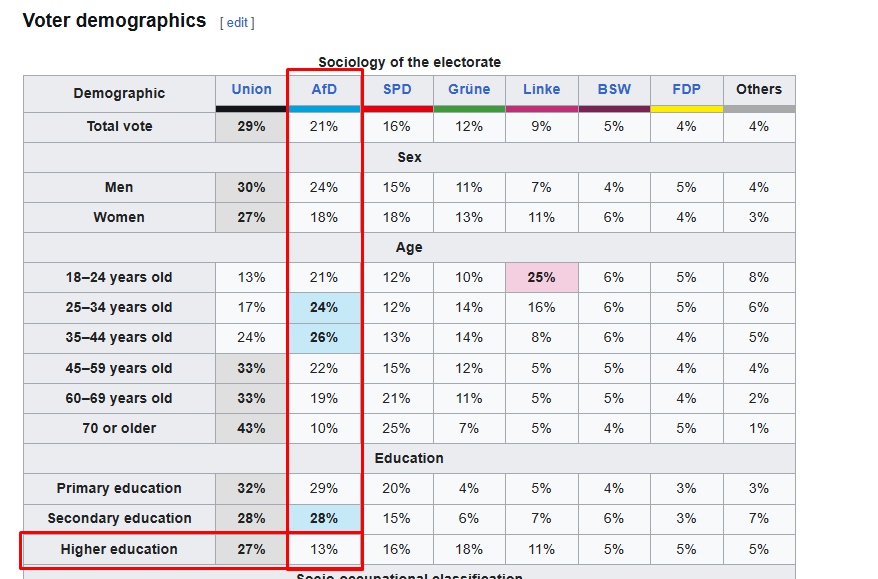The height and width of the screenshot is (579, 878).
Task: Click the Higher education row header
Action: coord(119,549)
